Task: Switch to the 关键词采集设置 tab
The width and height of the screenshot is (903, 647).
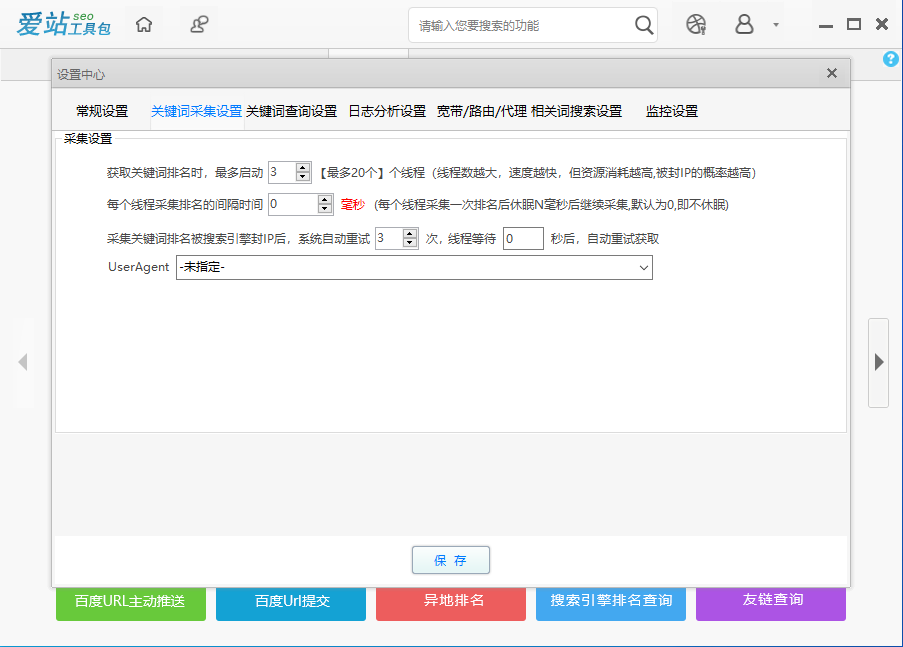Action: point(196,111)
